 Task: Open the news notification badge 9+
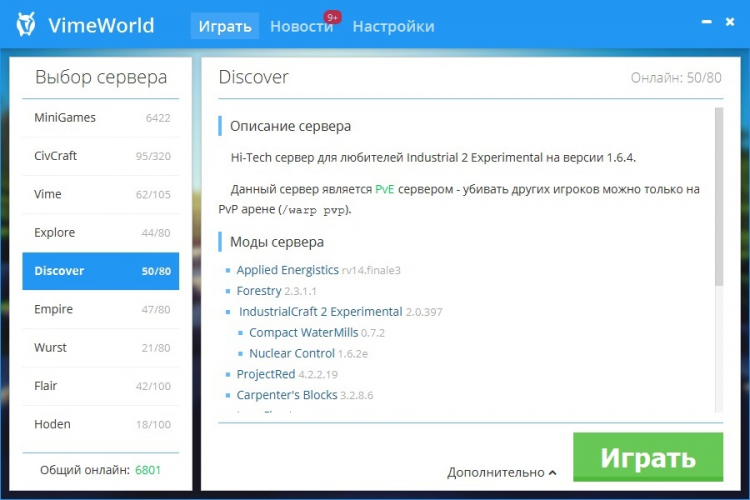tap(332, 17)
